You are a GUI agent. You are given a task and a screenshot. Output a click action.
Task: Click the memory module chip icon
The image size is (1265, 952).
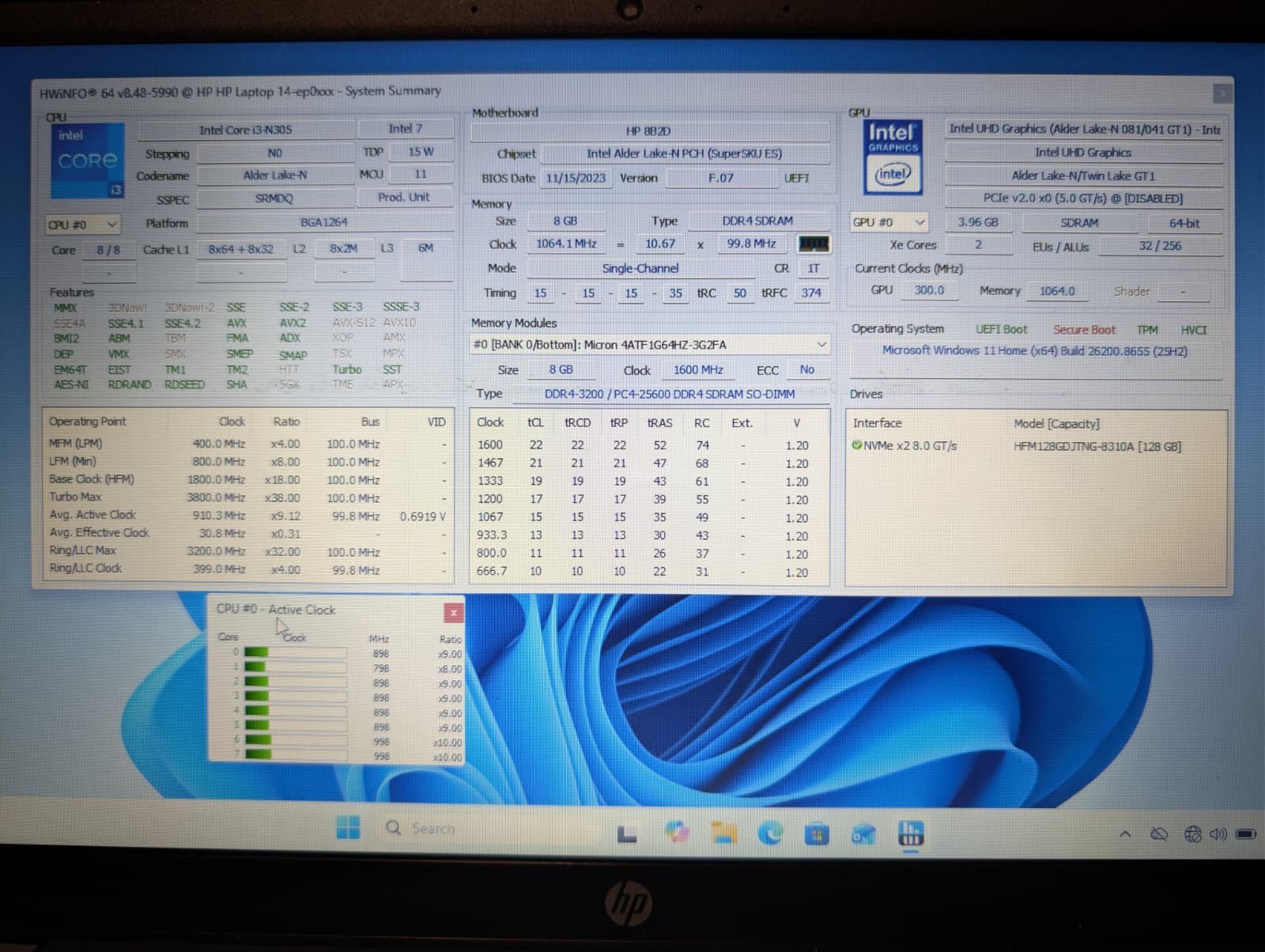(814, 244)
